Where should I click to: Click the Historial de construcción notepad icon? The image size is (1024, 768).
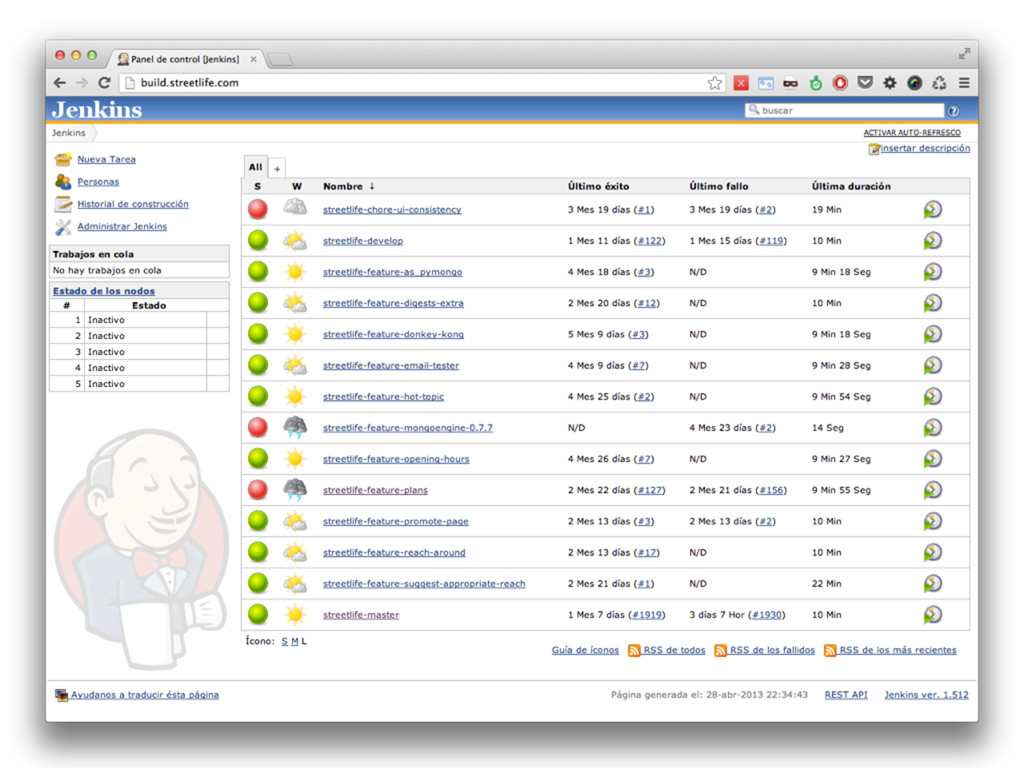[x=63, y=204]
